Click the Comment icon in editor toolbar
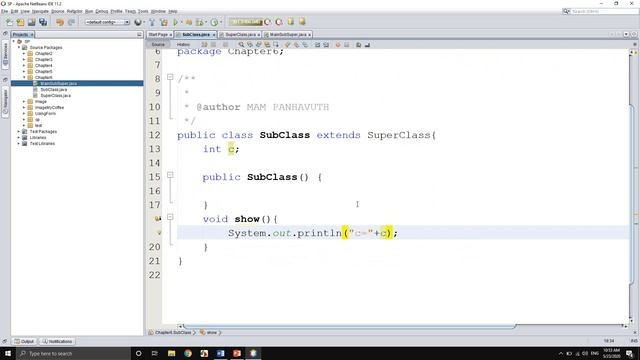Viewport: 640px width, 360px height. point(358,44)
